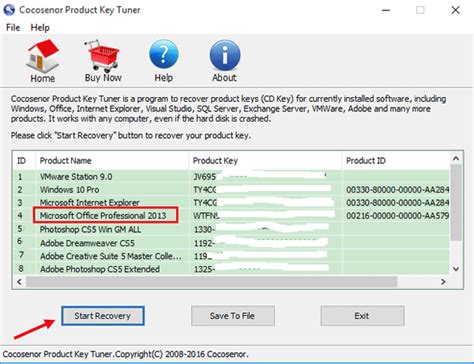Select the VMware Station 9.0 row

tap(231, 176)
